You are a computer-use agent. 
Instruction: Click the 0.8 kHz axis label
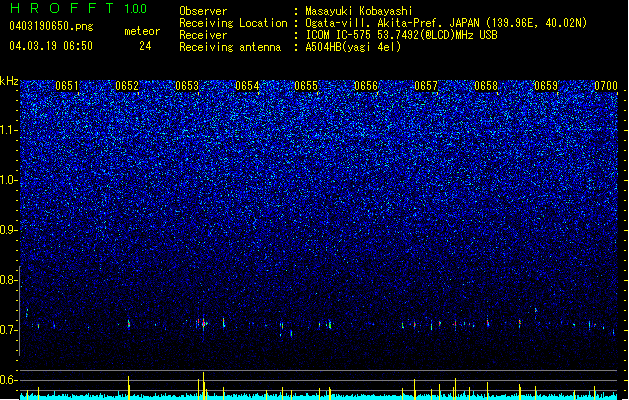(8, 280)
